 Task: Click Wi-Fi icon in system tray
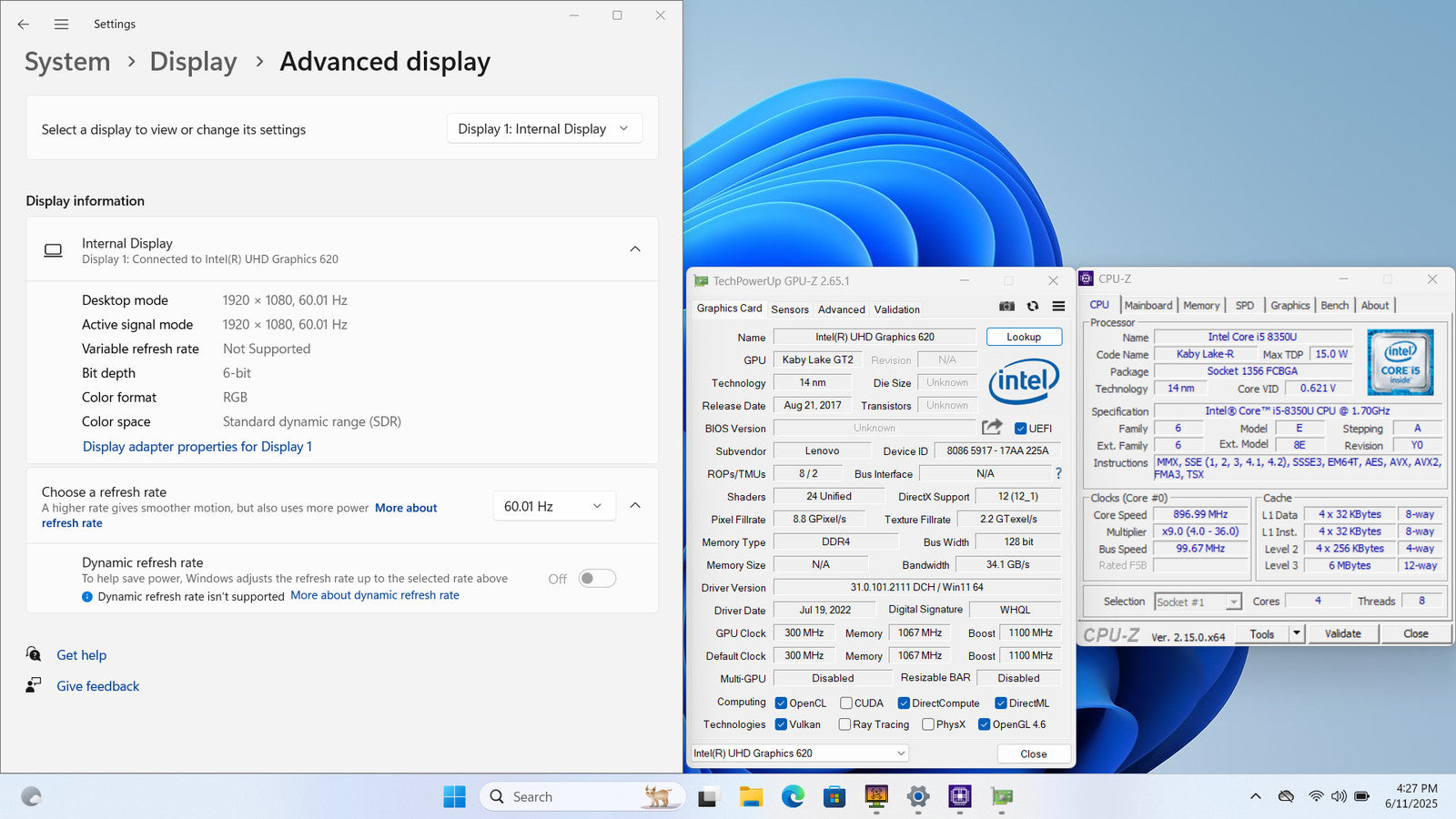click(x=1316, y=796)
